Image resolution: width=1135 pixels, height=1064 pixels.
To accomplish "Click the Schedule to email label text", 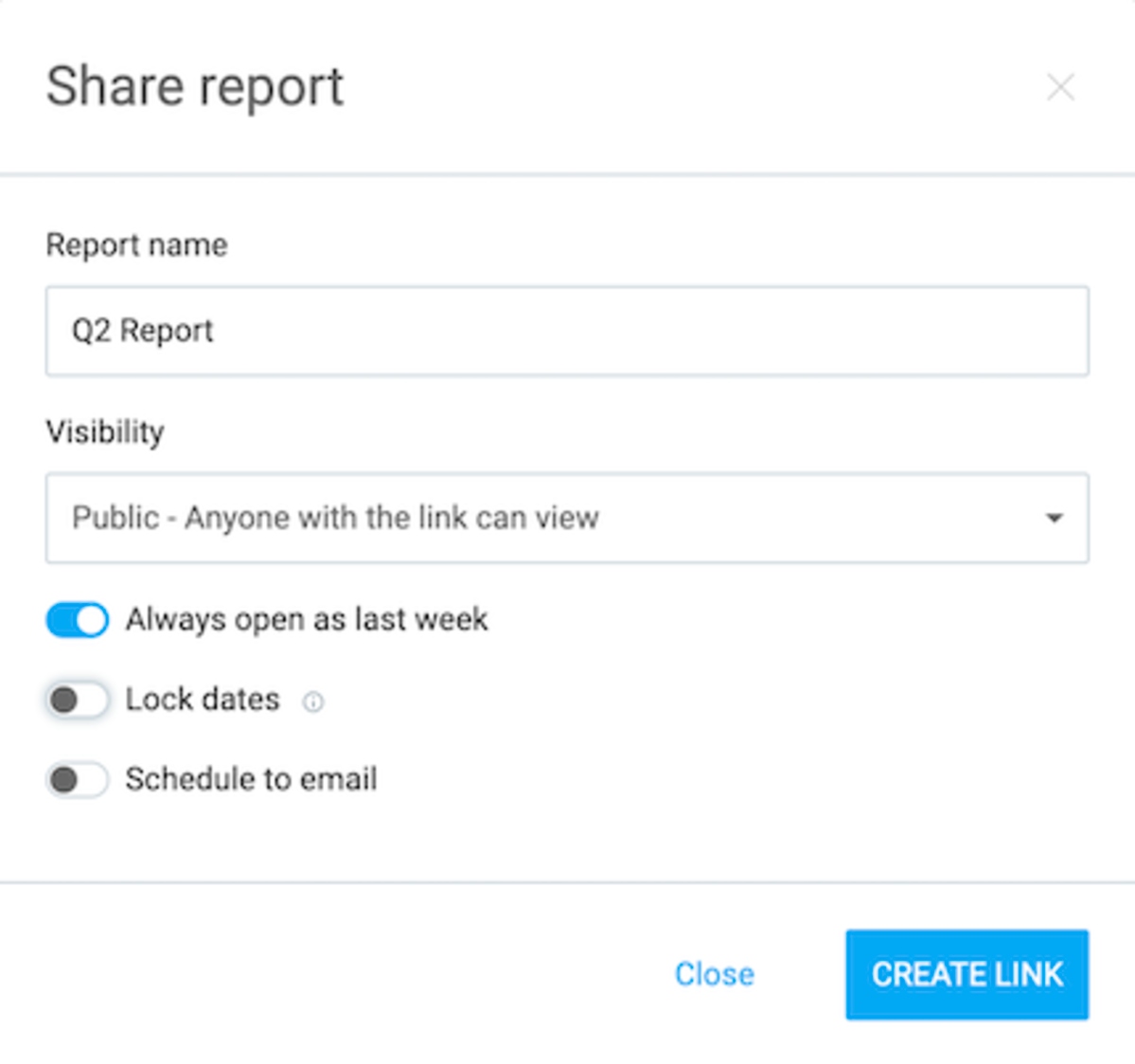I will pos(251,779).
